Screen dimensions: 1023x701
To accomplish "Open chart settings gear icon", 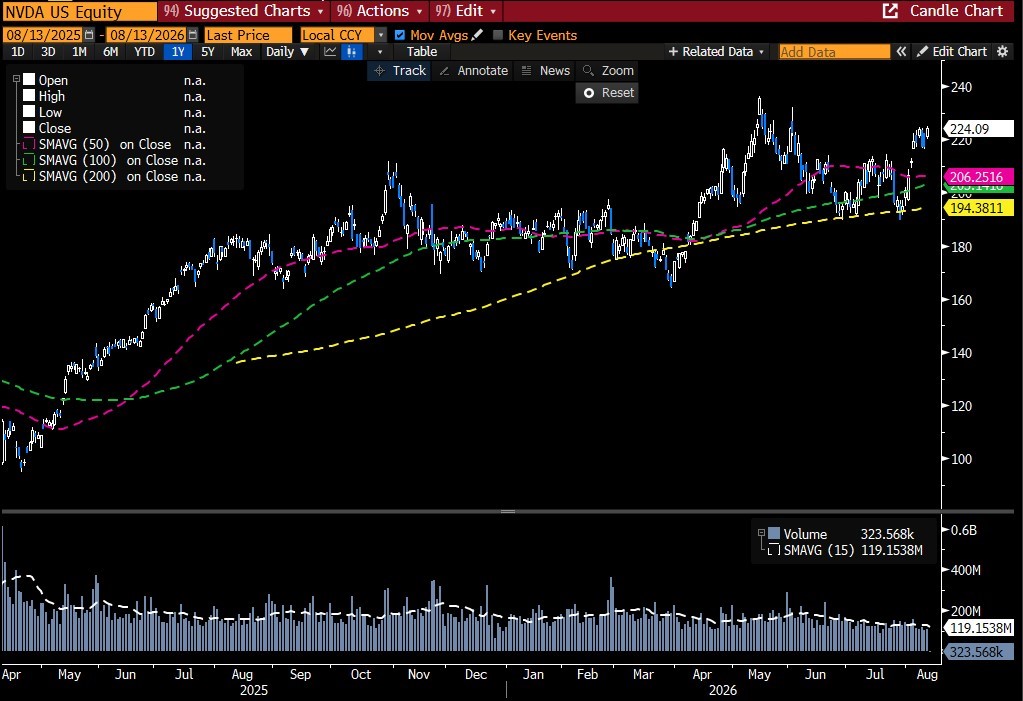I will pyautogui.click(x=1003, y=52).
